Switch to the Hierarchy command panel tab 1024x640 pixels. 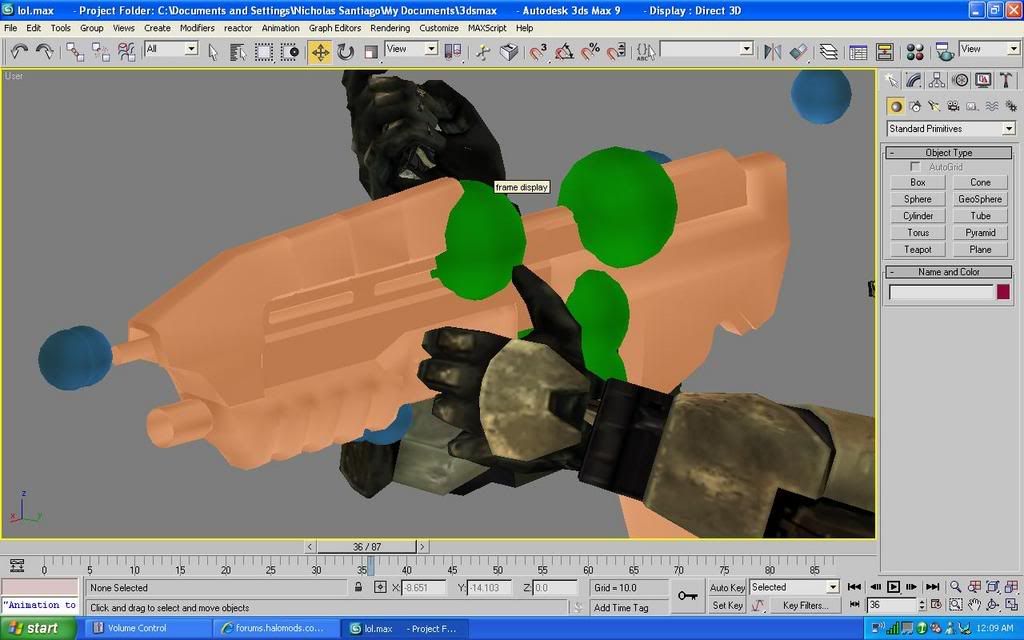click(936, 80)
